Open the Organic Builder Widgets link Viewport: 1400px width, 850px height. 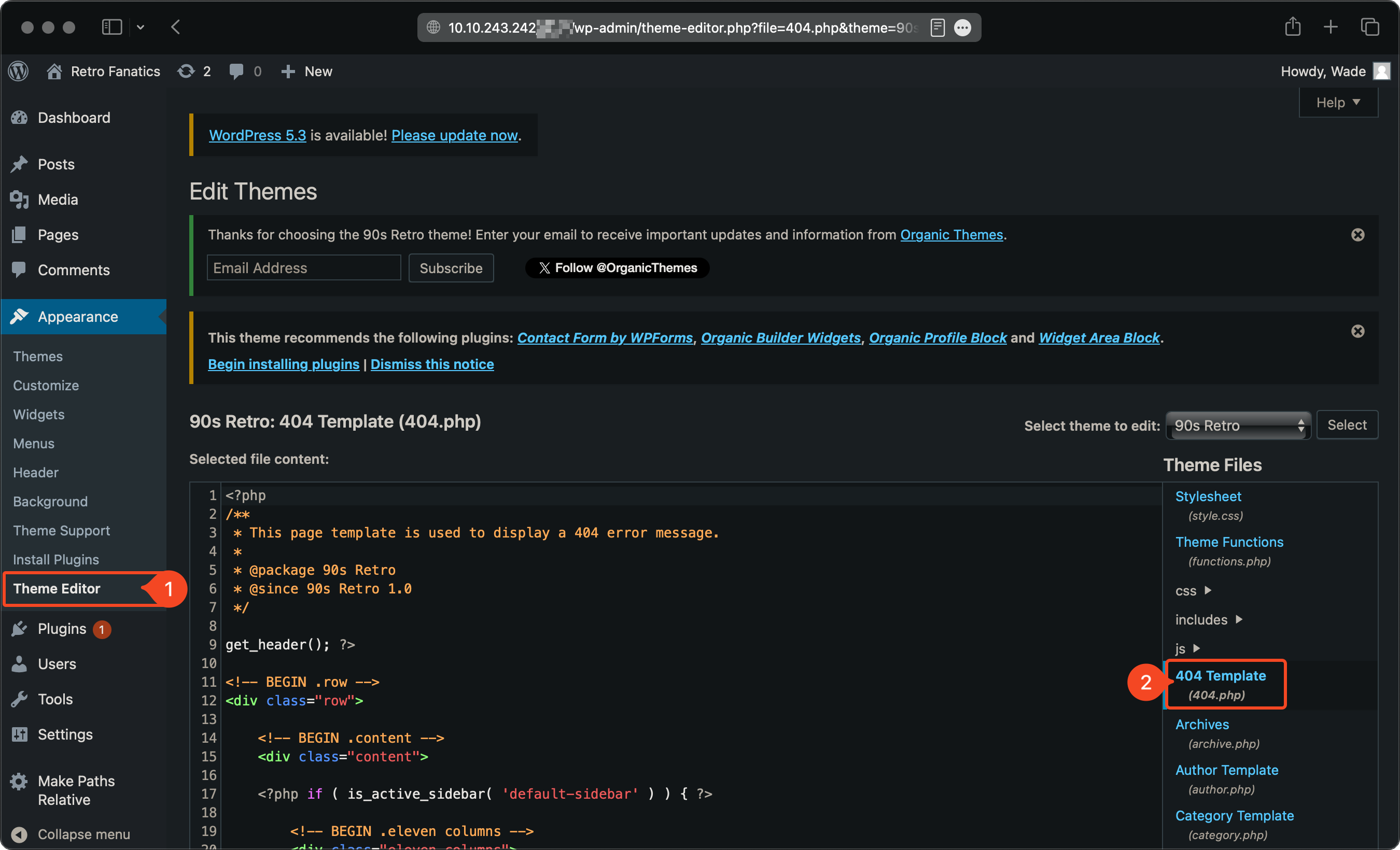(x=781, y=337)
